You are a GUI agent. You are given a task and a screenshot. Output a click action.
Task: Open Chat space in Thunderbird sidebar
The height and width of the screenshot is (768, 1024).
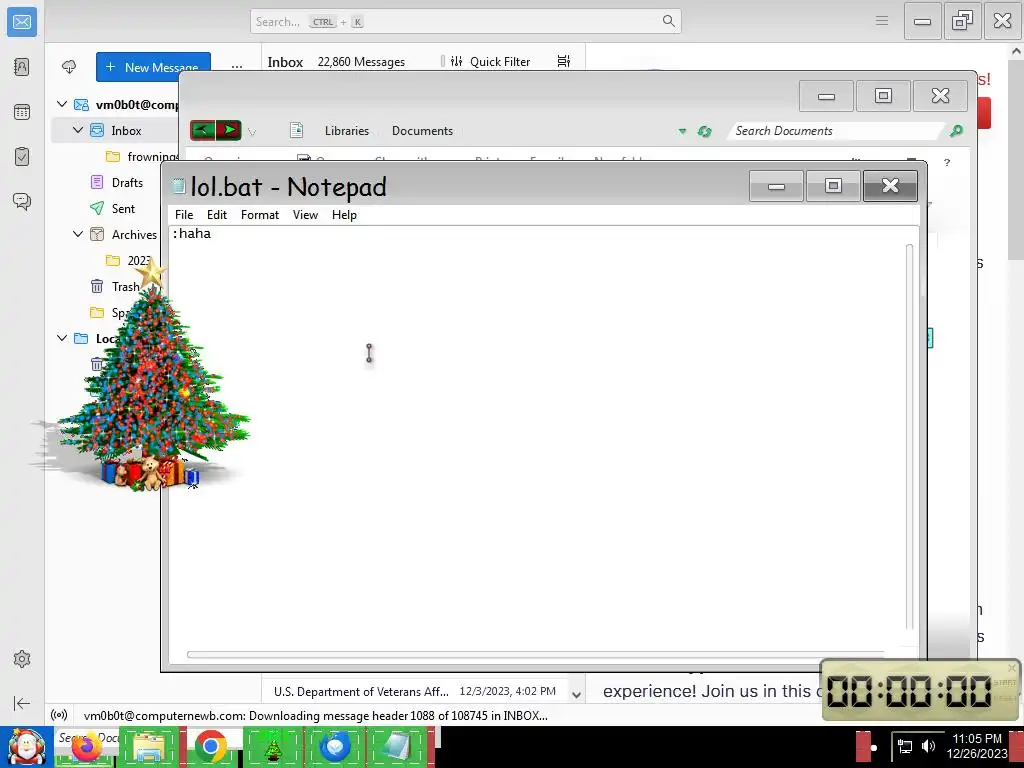[22, 201]
